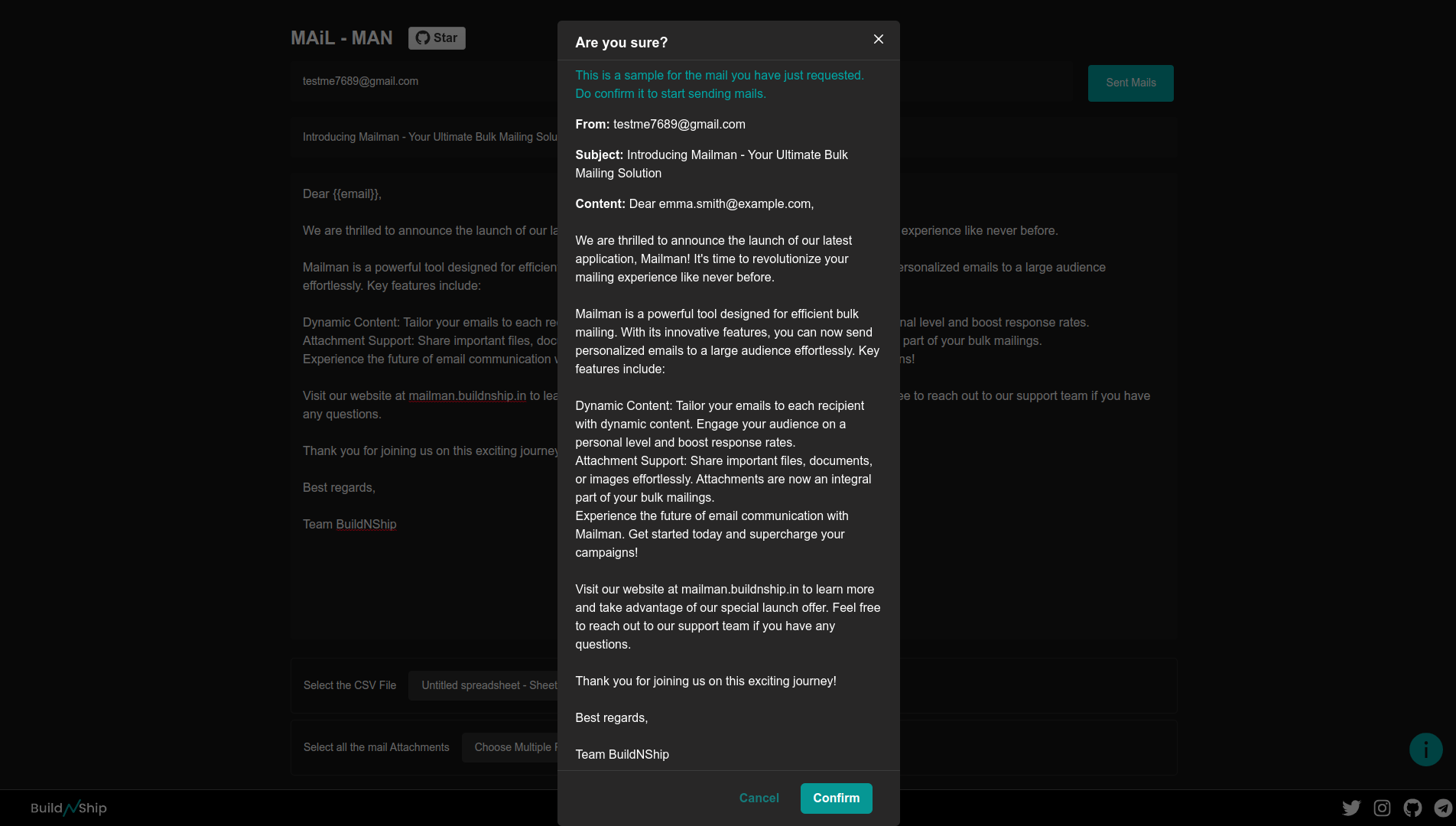Screen dimensions: 1456x826
Task: Click the 'Subject:' line in dialog
Action: (x=711, y=164)
